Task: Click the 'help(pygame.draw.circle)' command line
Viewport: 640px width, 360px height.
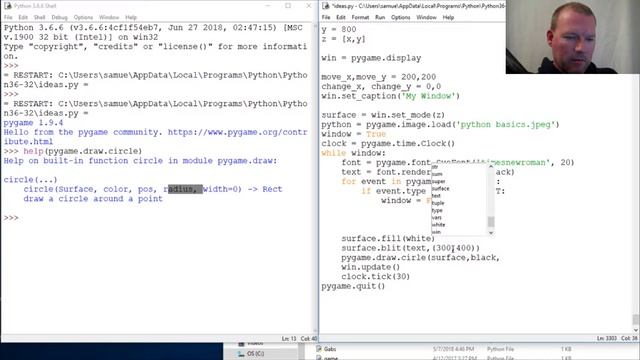Action: (82, 151)
